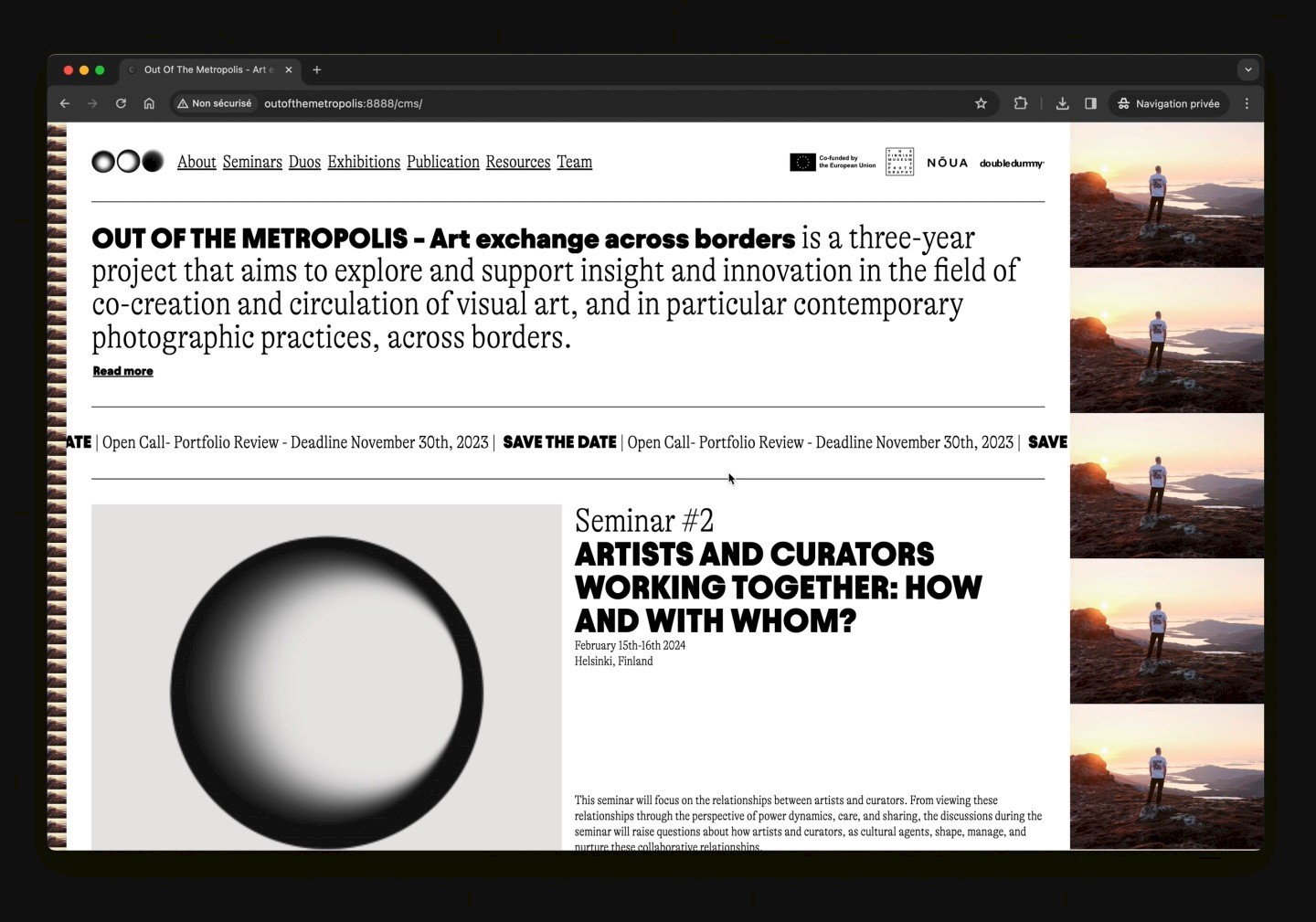Image resolution: width=1316 pixels, height=922 pixels.
Task: Click the sphere image of Seminar #2
Action: (326, 677)
